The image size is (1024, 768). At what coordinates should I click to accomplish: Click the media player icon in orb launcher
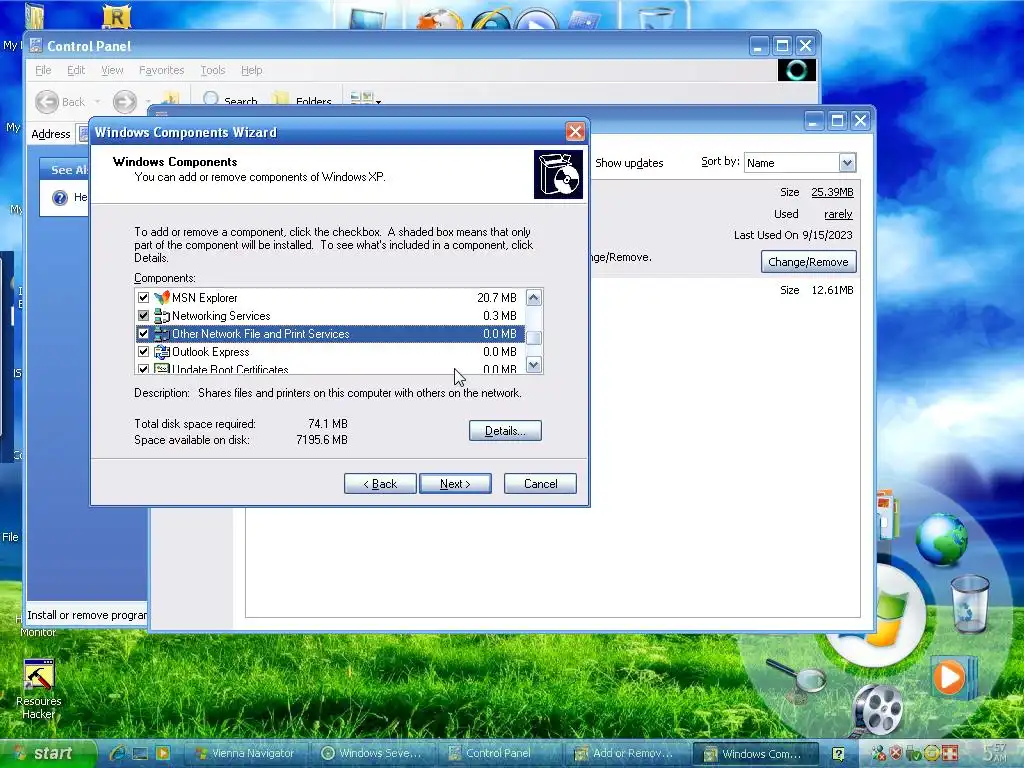[x=953, y=677]
